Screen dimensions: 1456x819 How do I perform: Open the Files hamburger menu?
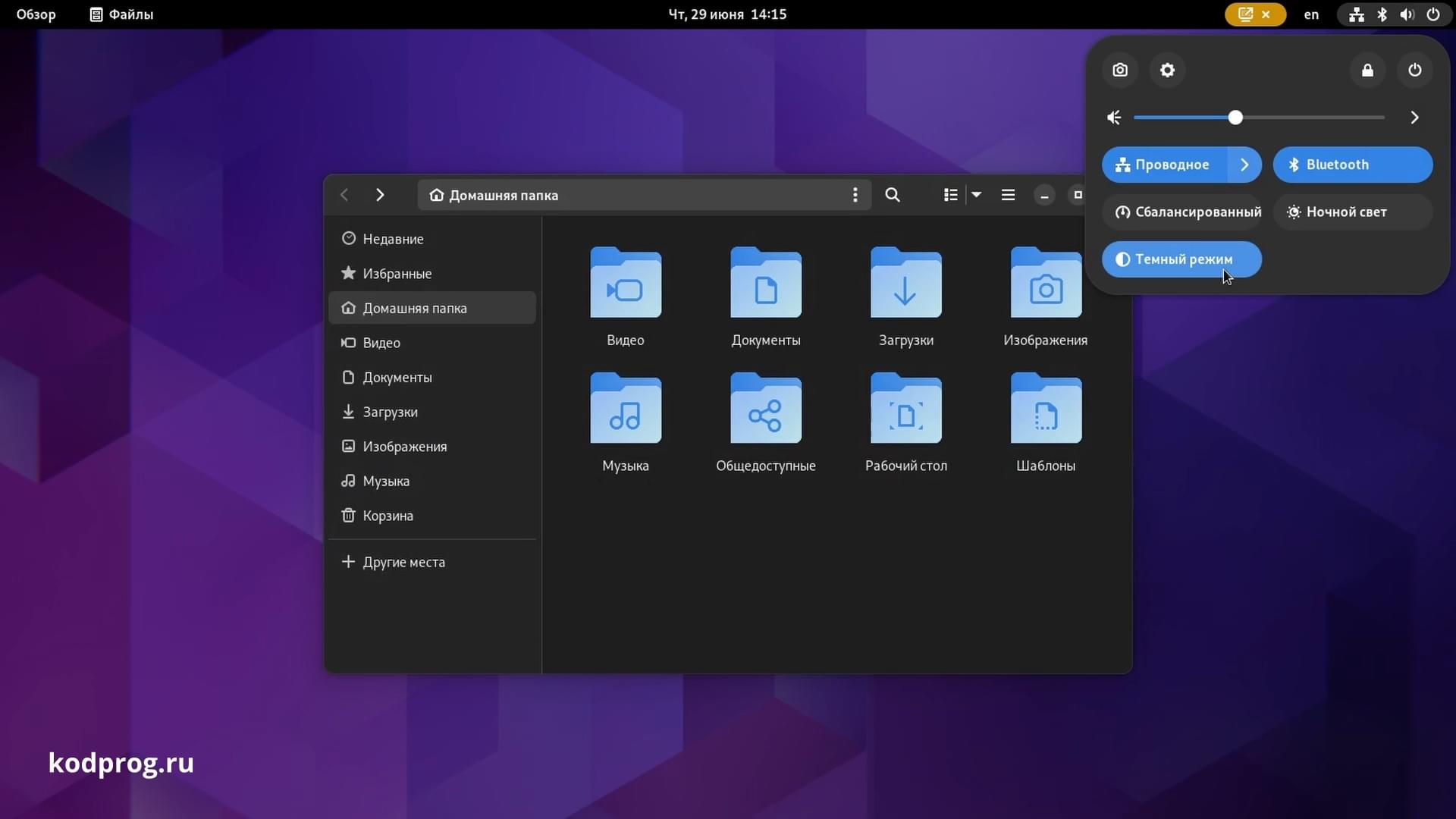point(1008,195)
